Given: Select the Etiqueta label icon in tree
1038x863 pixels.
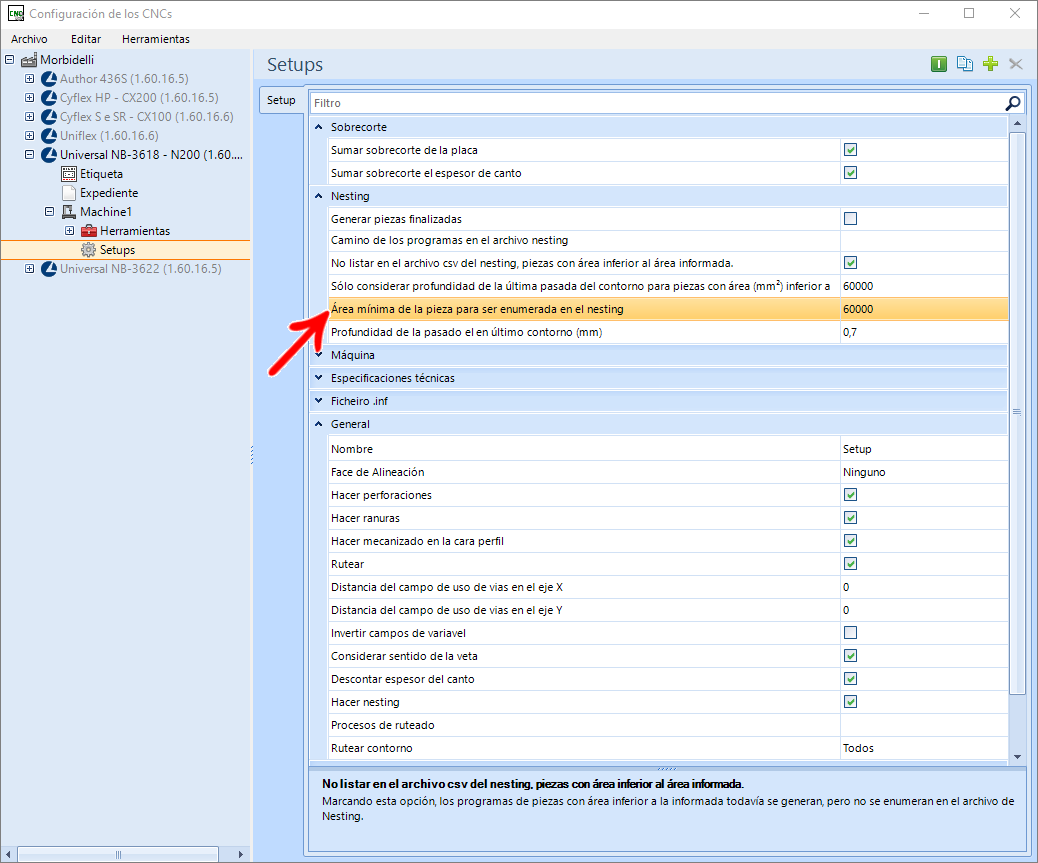Looking at the screenshot, I should 69,174.
